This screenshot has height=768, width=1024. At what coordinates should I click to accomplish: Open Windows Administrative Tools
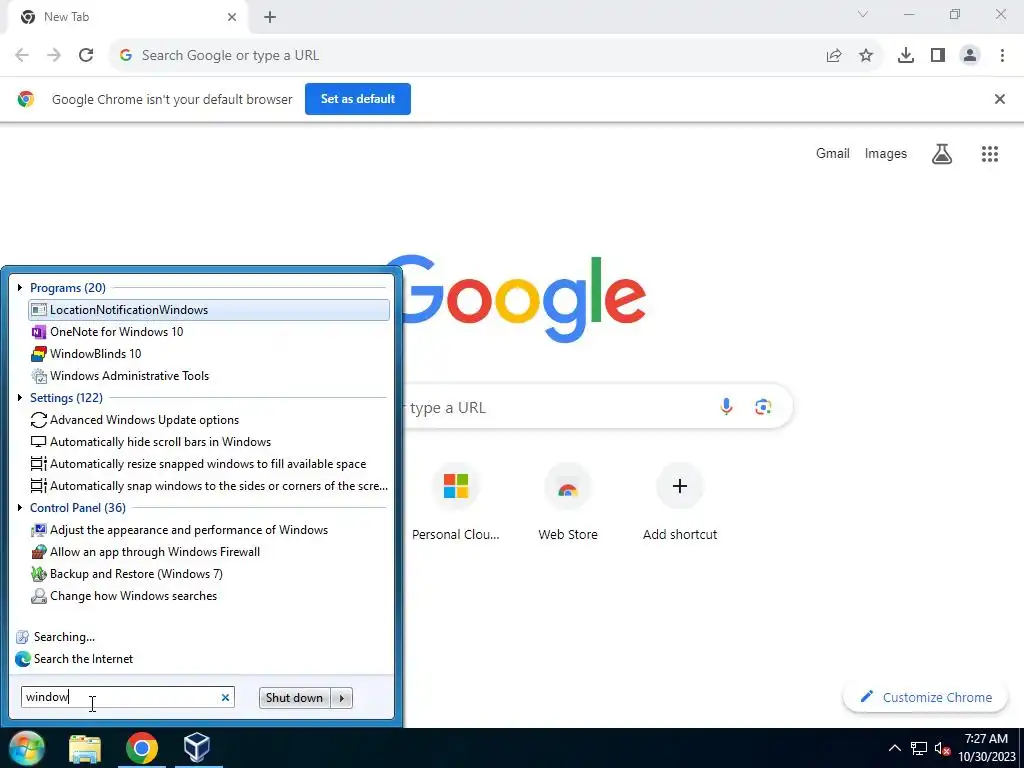coord(209,376)
